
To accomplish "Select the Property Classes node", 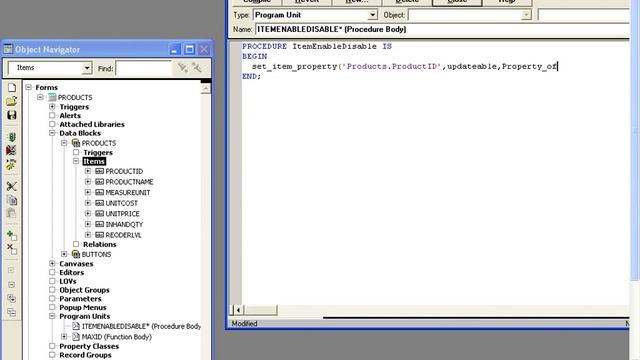I will (x=89, y=346).
